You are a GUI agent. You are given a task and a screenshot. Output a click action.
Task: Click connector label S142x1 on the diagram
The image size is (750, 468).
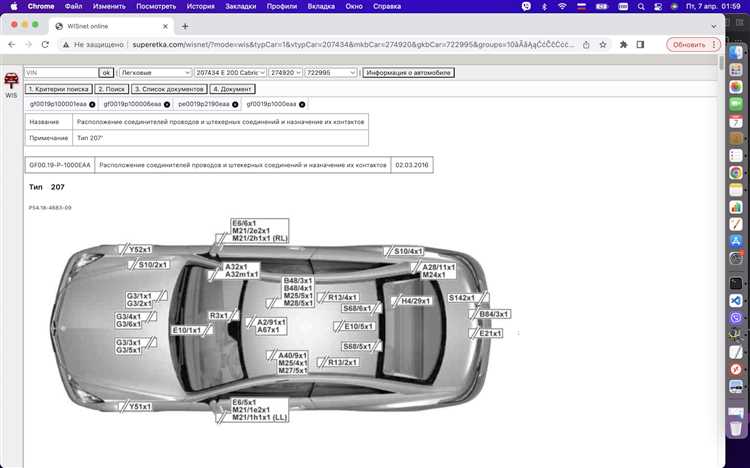click(x=462, y=298)
